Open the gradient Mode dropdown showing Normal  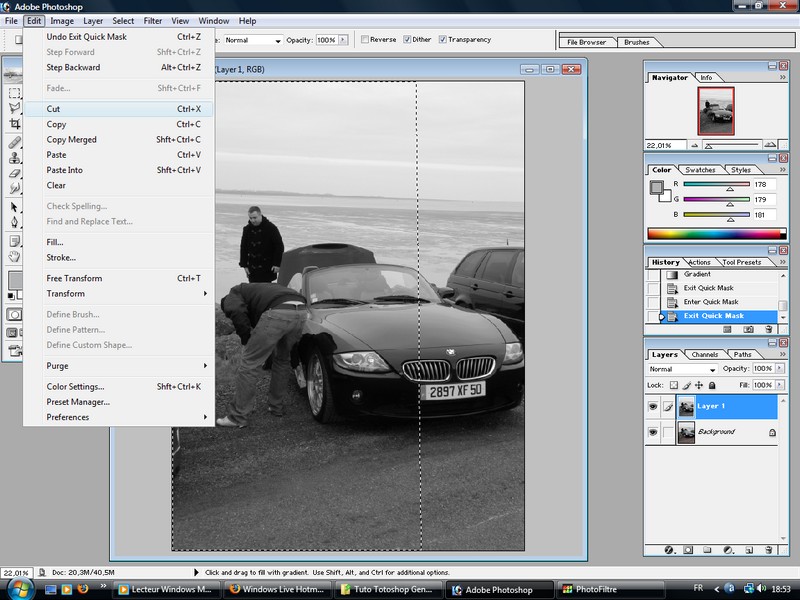coord(253,40)
